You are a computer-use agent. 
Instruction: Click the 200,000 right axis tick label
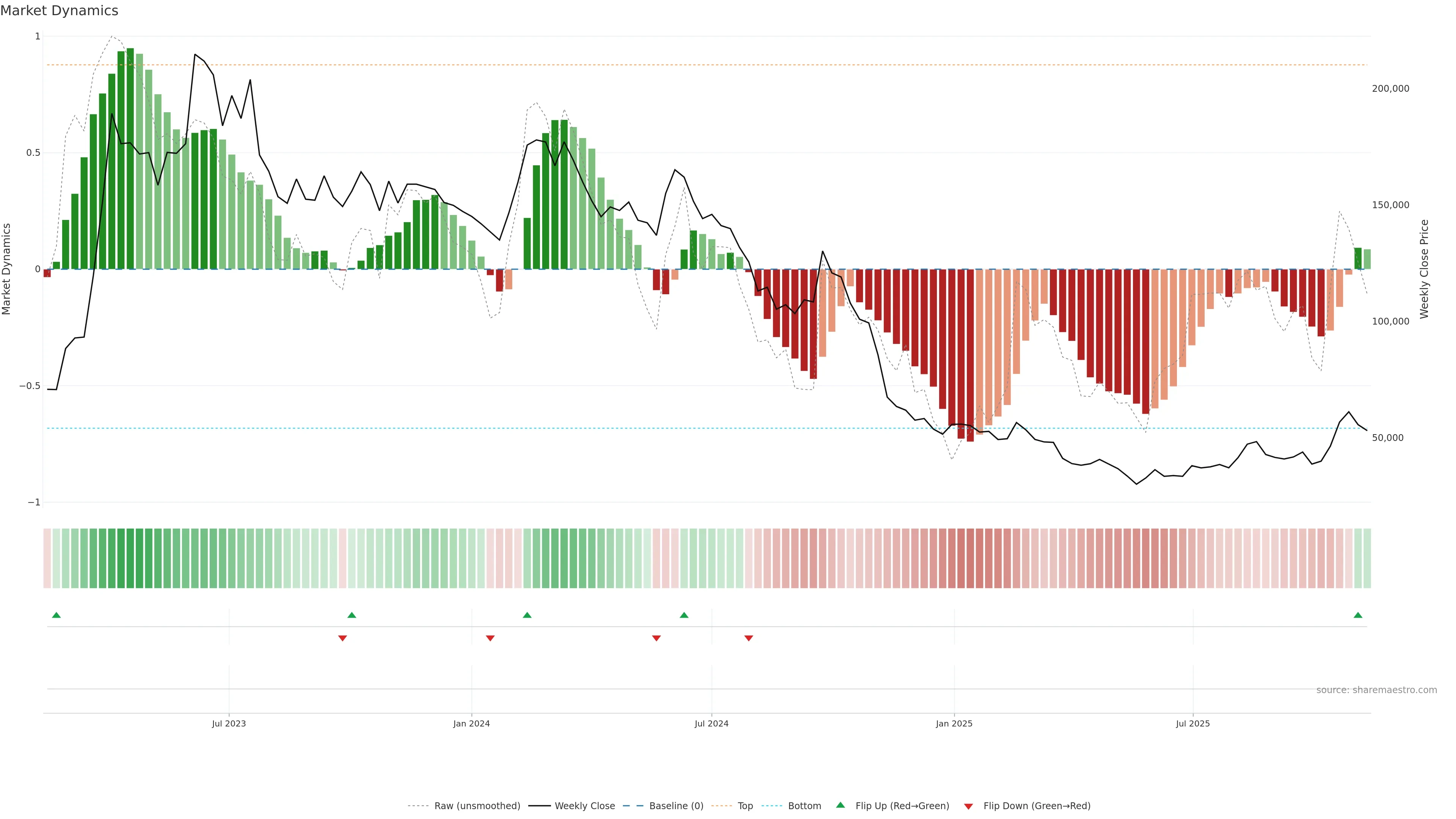click(x=1390, y=89)
